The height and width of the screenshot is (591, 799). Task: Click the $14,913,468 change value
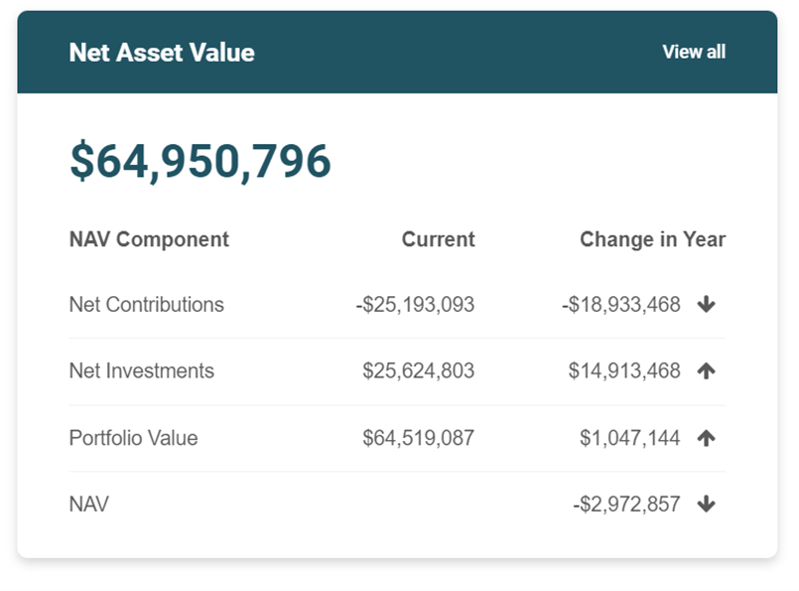click(x=624, y=371)
